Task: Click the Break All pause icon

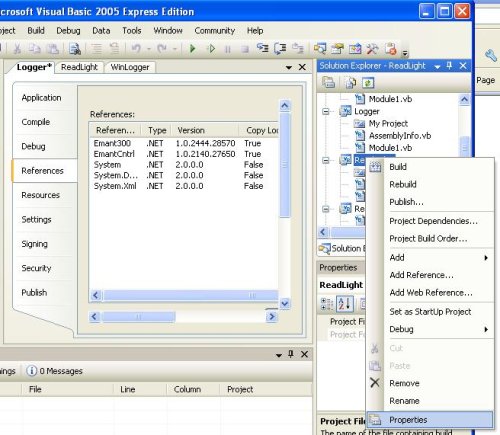Action: pyautogui.click(x=228, y=49)
